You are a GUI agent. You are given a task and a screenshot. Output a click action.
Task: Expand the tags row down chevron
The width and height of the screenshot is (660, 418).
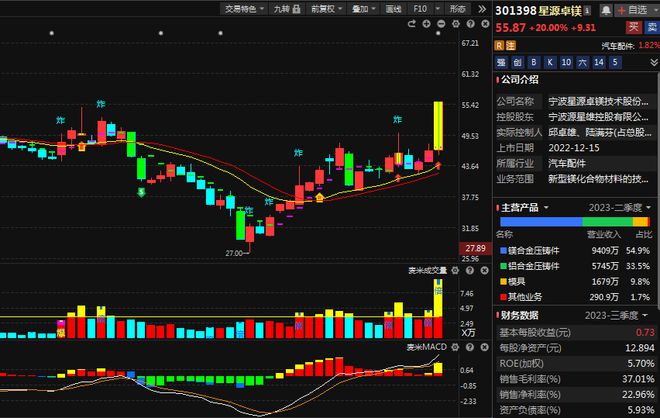pyautogui.click(x=654, y=62)
